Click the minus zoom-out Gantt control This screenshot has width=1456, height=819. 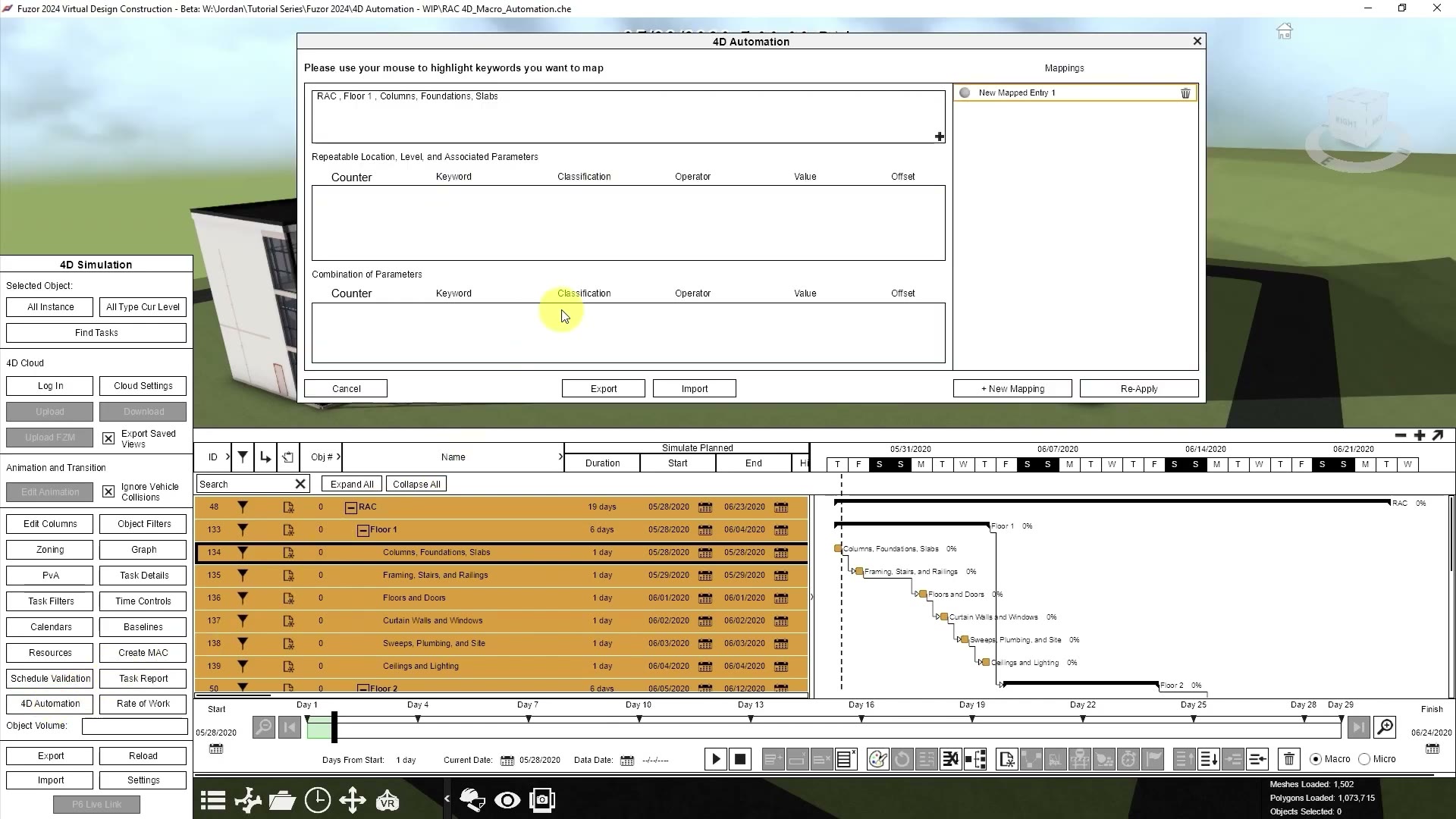tap(1401, 435)
